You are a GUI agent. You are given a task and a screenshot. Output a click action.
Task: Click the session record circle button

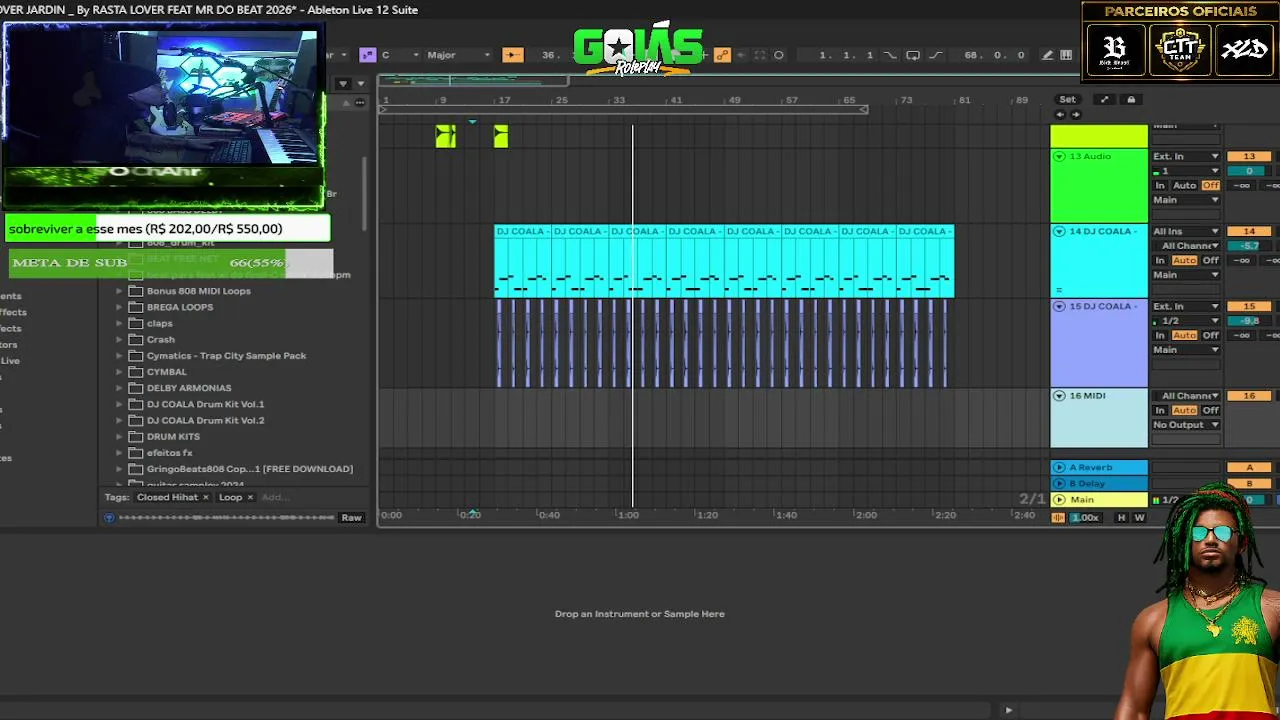[x=779, y=55]
